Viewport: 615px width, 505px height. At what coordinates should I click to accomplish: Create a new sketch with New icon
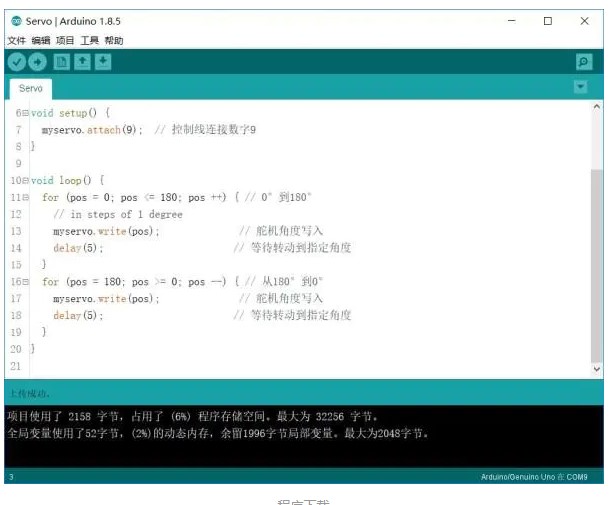point(62,62)
